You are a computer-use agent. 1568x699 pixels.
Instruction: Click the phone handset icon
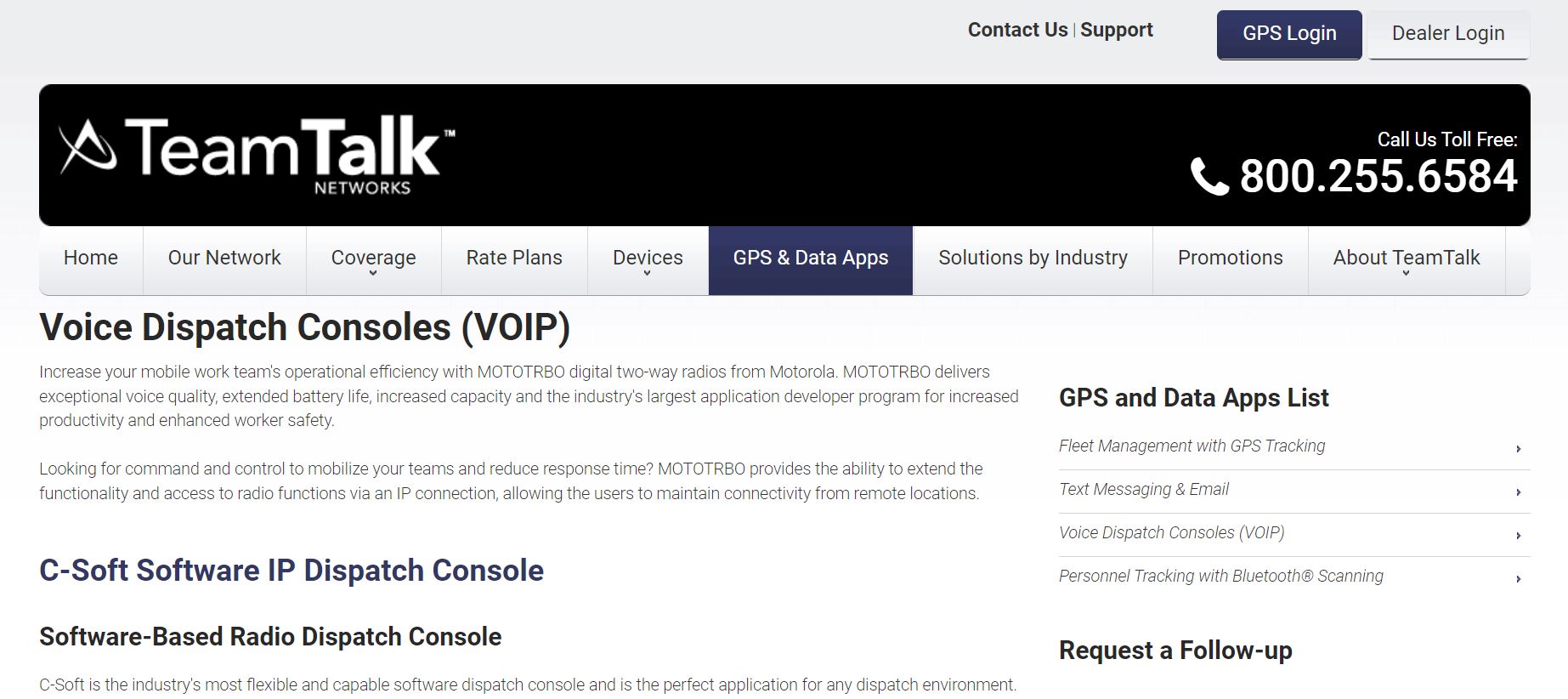[1209, 177]
